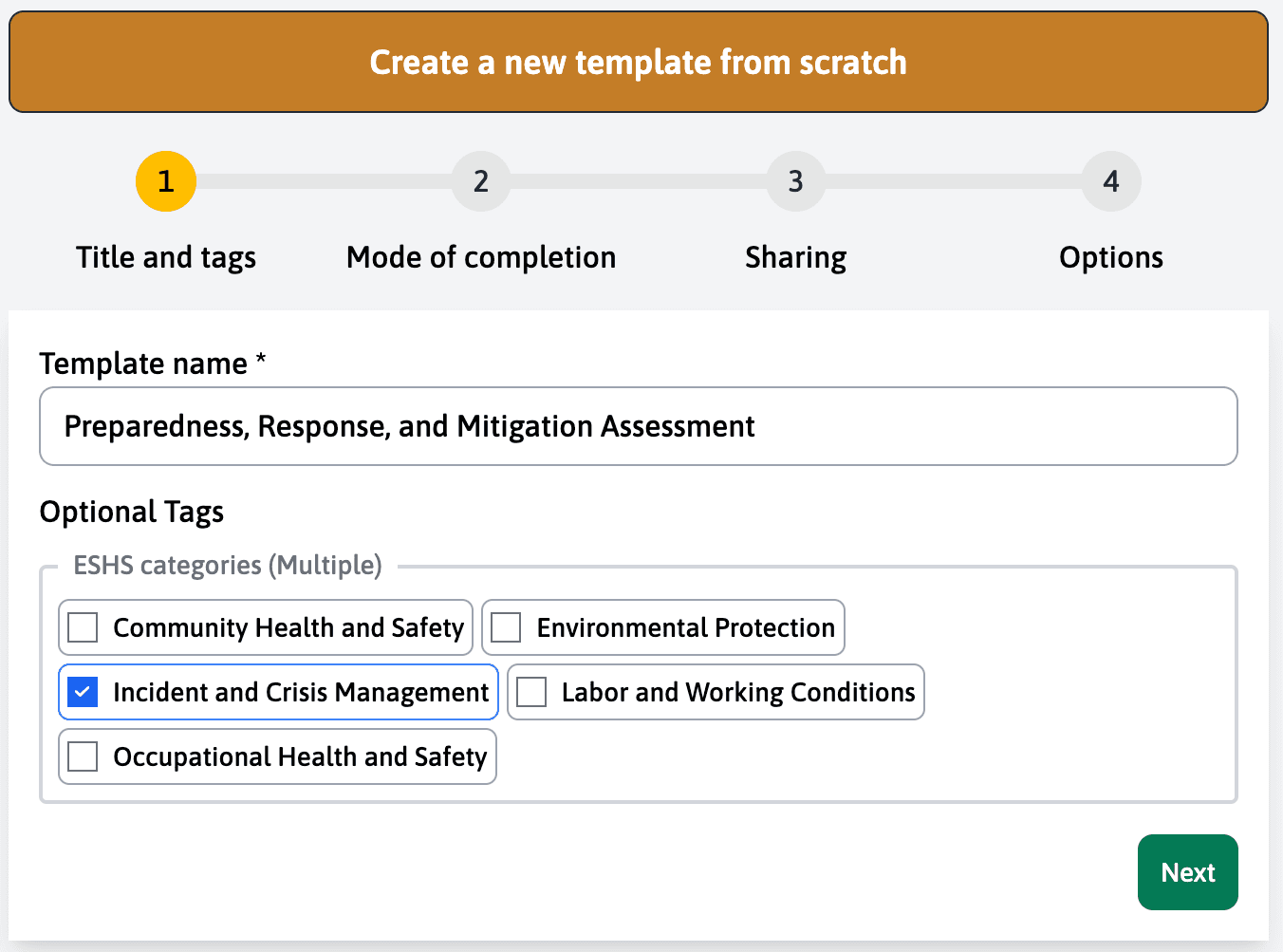Click the step 1 circle in the stepper

[x=166, y=181]
